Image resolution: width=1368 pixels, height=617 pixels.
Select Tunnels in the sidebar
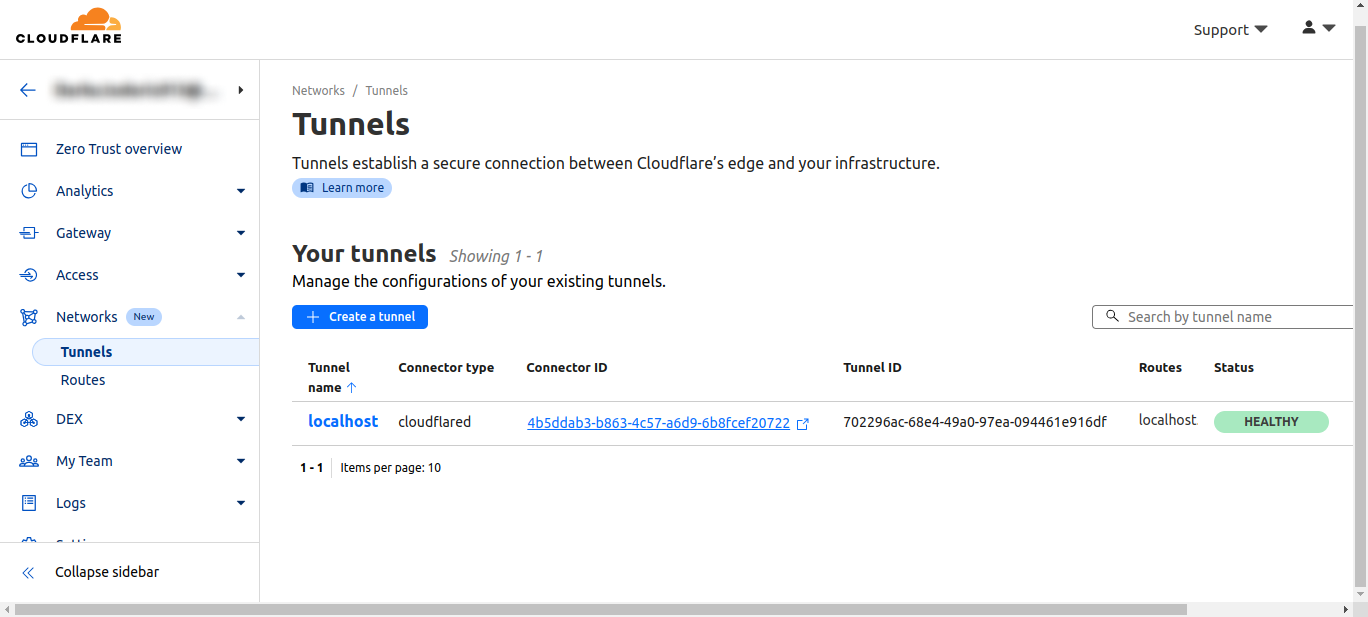[x=86, y=352]
